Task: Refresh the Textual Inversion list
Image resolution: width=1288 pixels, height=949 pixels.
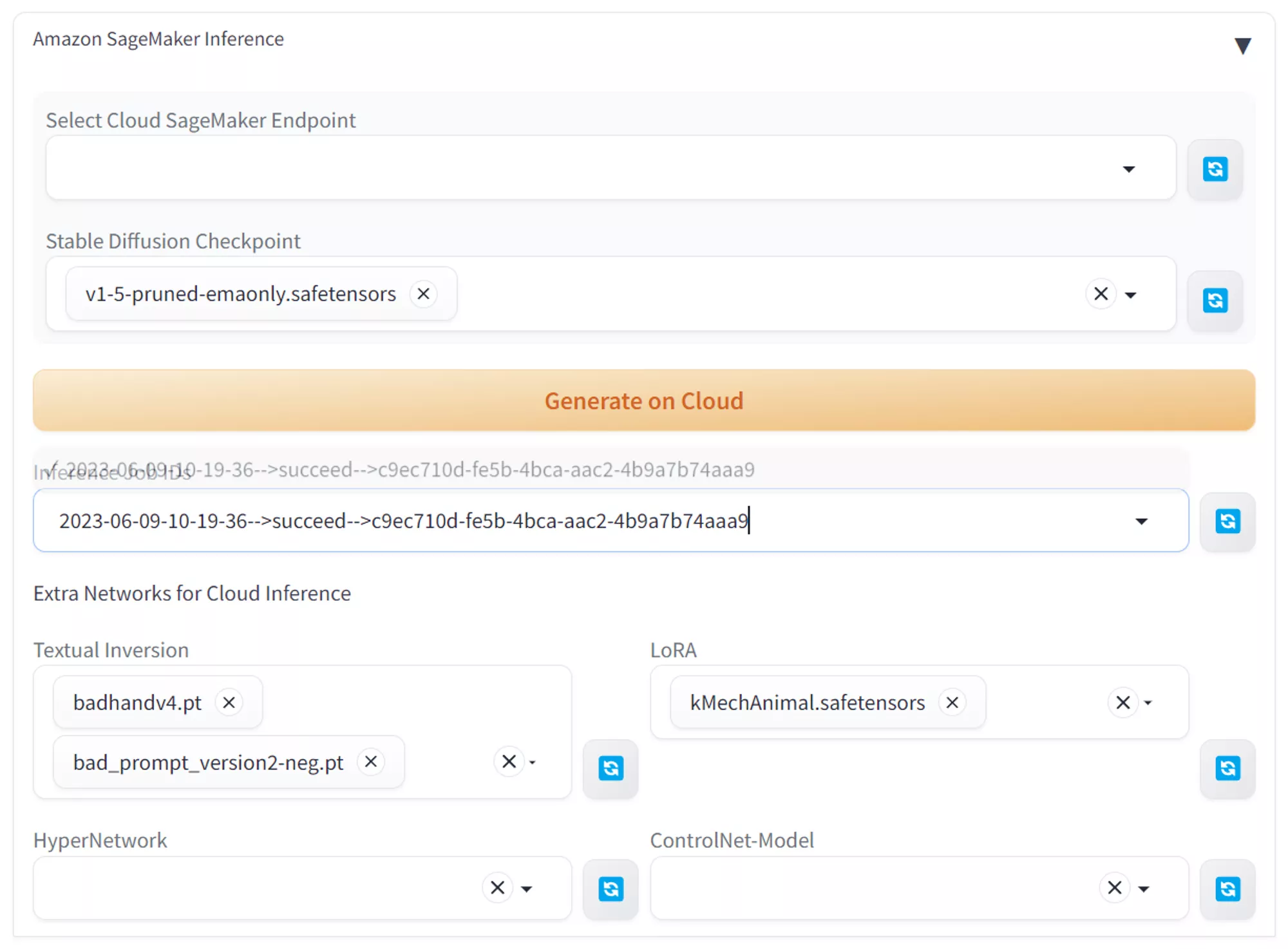Action: pos(611,768)
